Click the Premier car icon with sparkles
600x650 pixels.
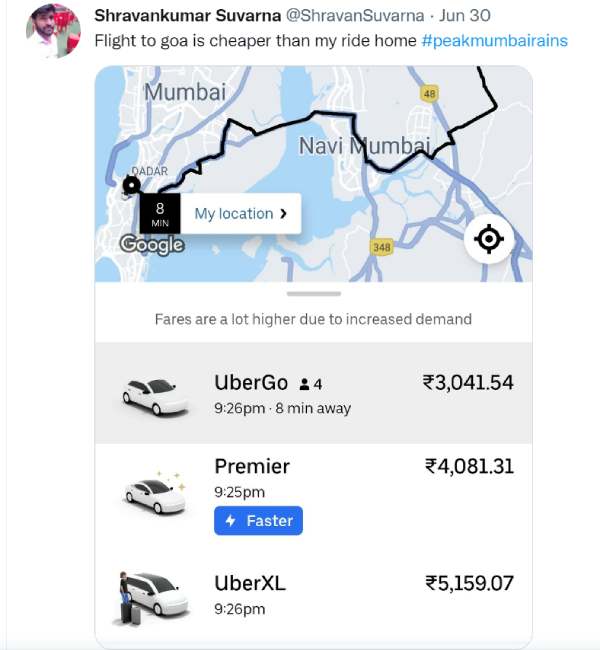click(154, 492)
